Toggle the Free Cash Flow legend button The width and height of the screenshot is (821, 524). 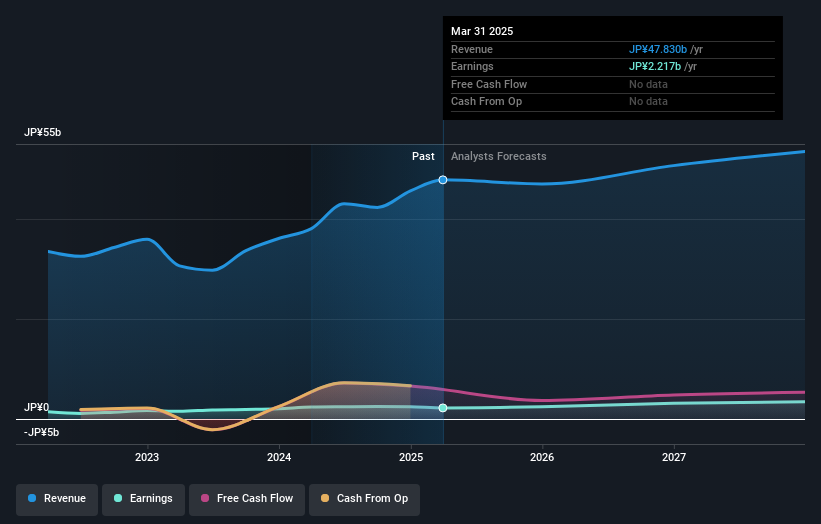coord(247,499)
